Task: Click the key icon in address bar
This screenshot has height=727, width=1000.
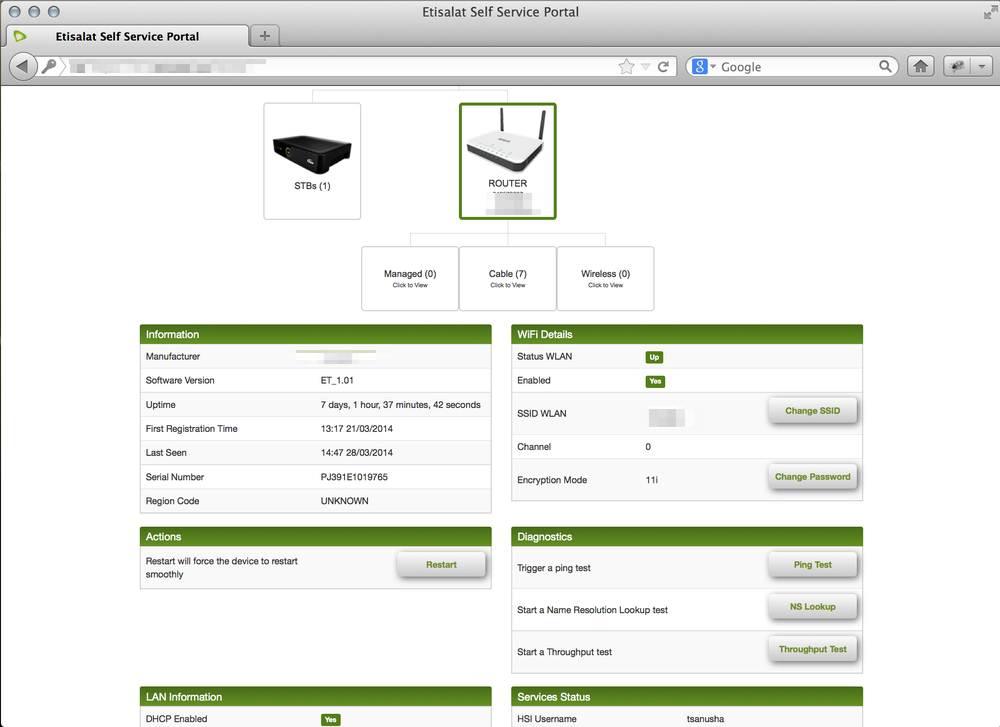Action: point(49,66)
